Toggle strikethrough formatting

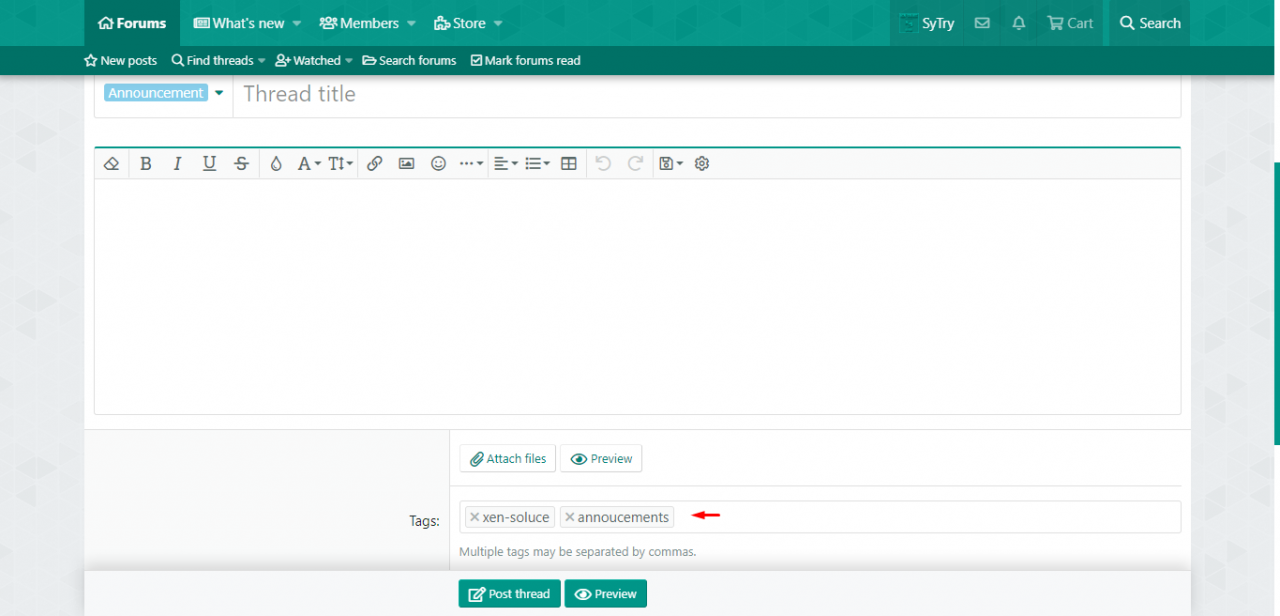[x=241, y=164]
